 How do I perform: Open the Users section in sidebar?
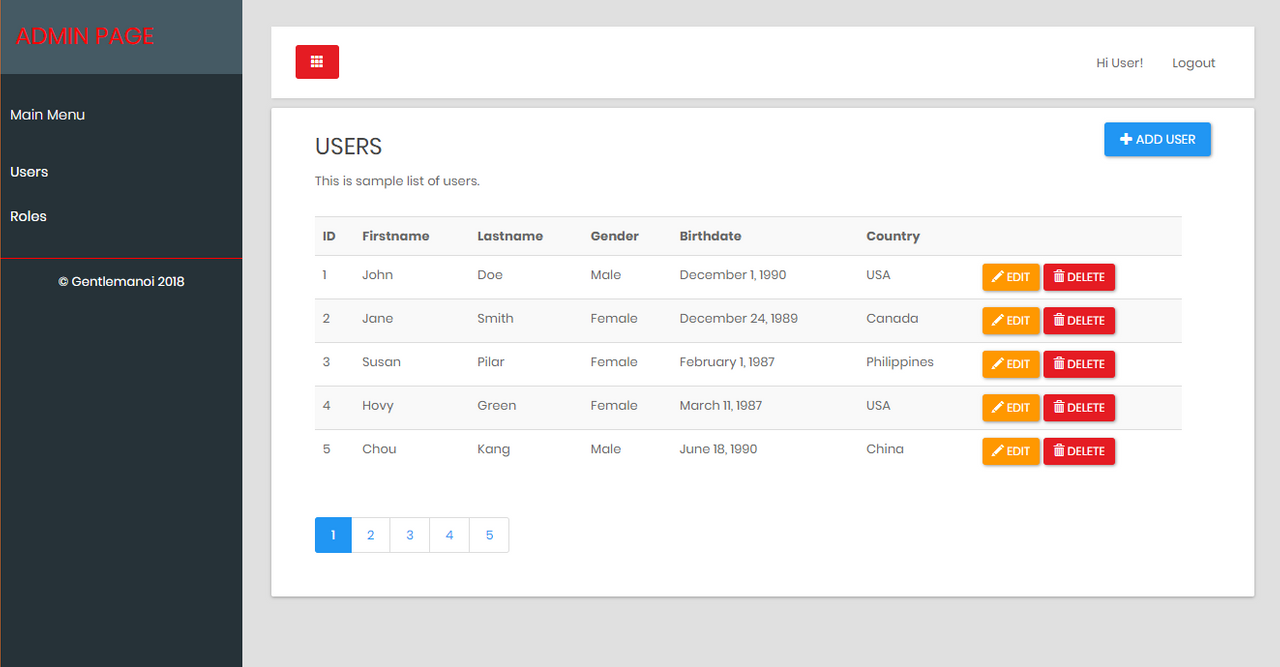29,171
